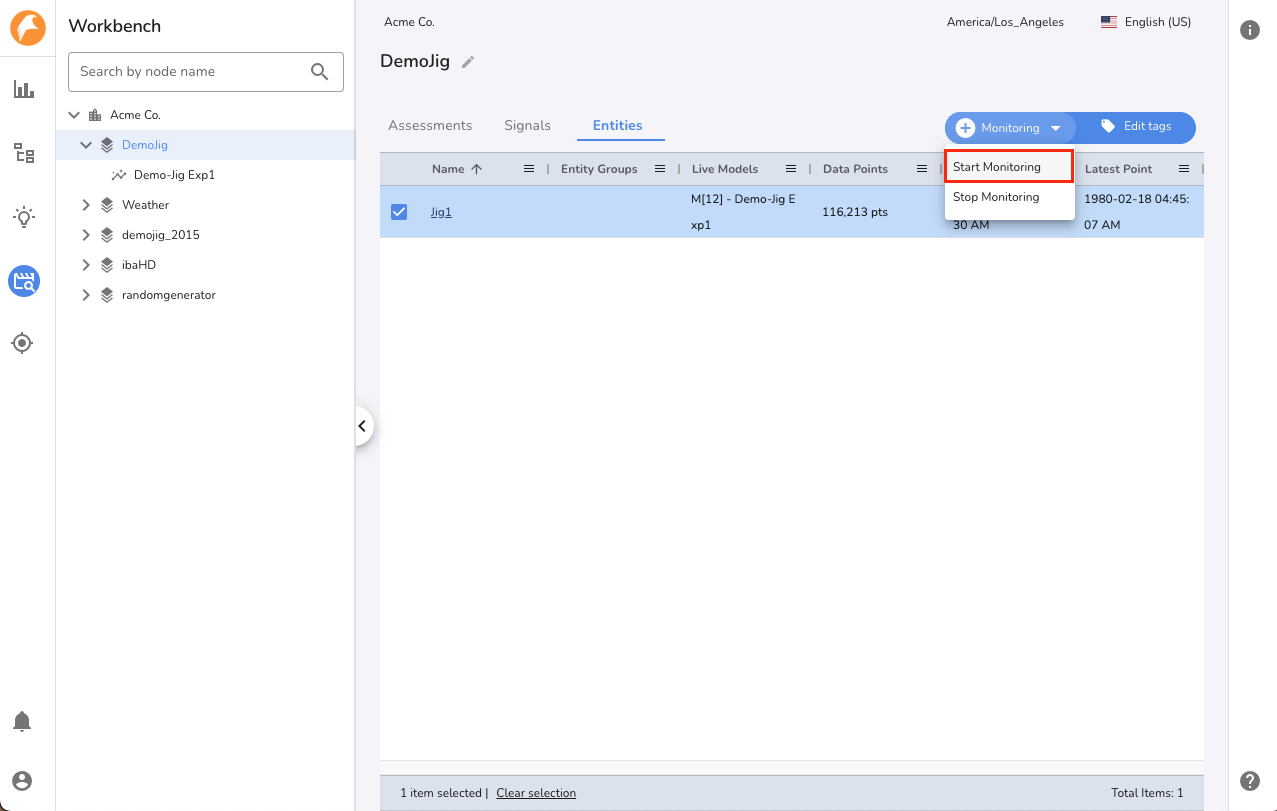1277x811 pixels.
Task: Open the Monitoring dropdown arrow
Action: [1056, 128]
